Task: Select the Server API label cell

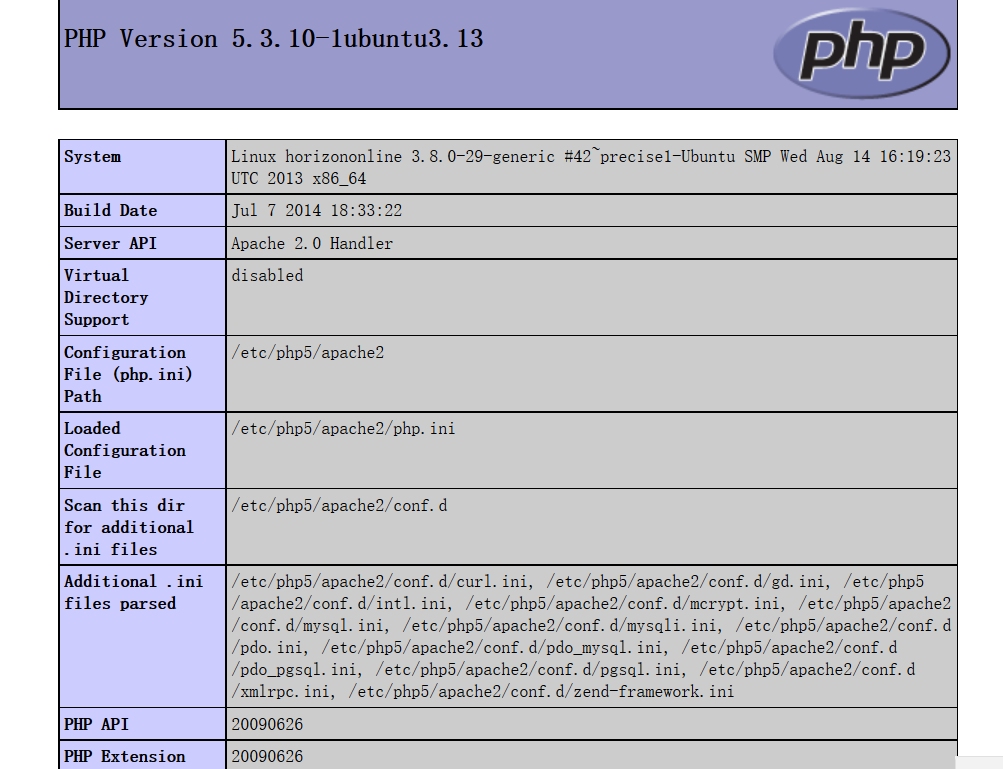Action: point(143,243)
